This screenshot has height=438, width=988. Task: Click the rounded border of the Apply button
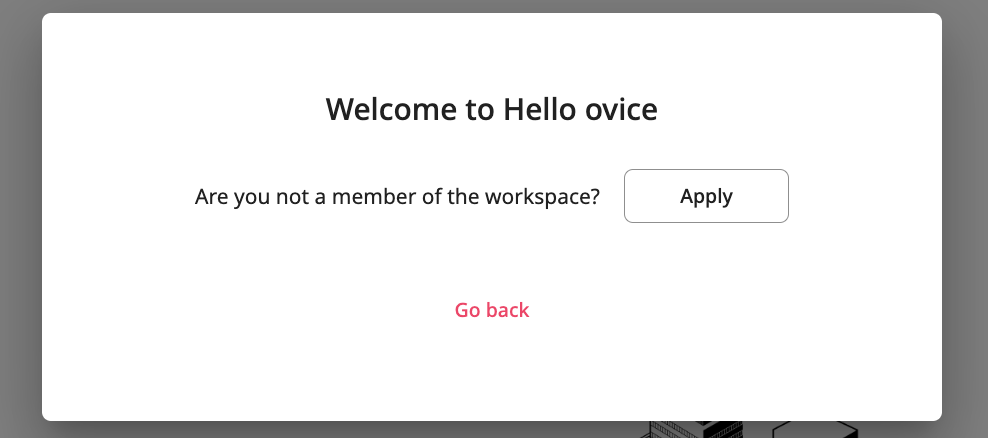click(625, 196)
